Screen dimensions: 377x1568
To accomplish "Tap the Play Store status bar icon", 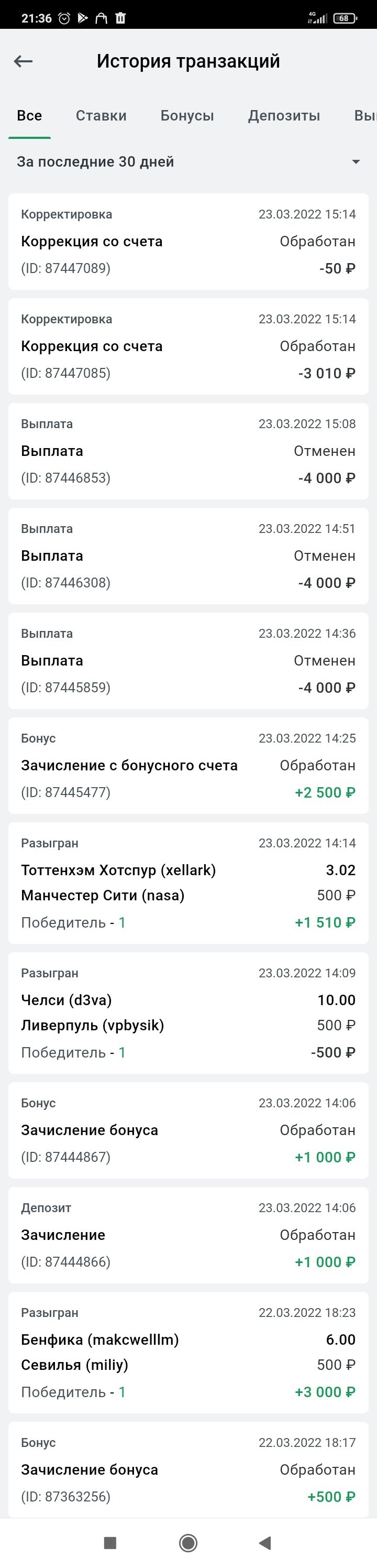I will (83, 18).
